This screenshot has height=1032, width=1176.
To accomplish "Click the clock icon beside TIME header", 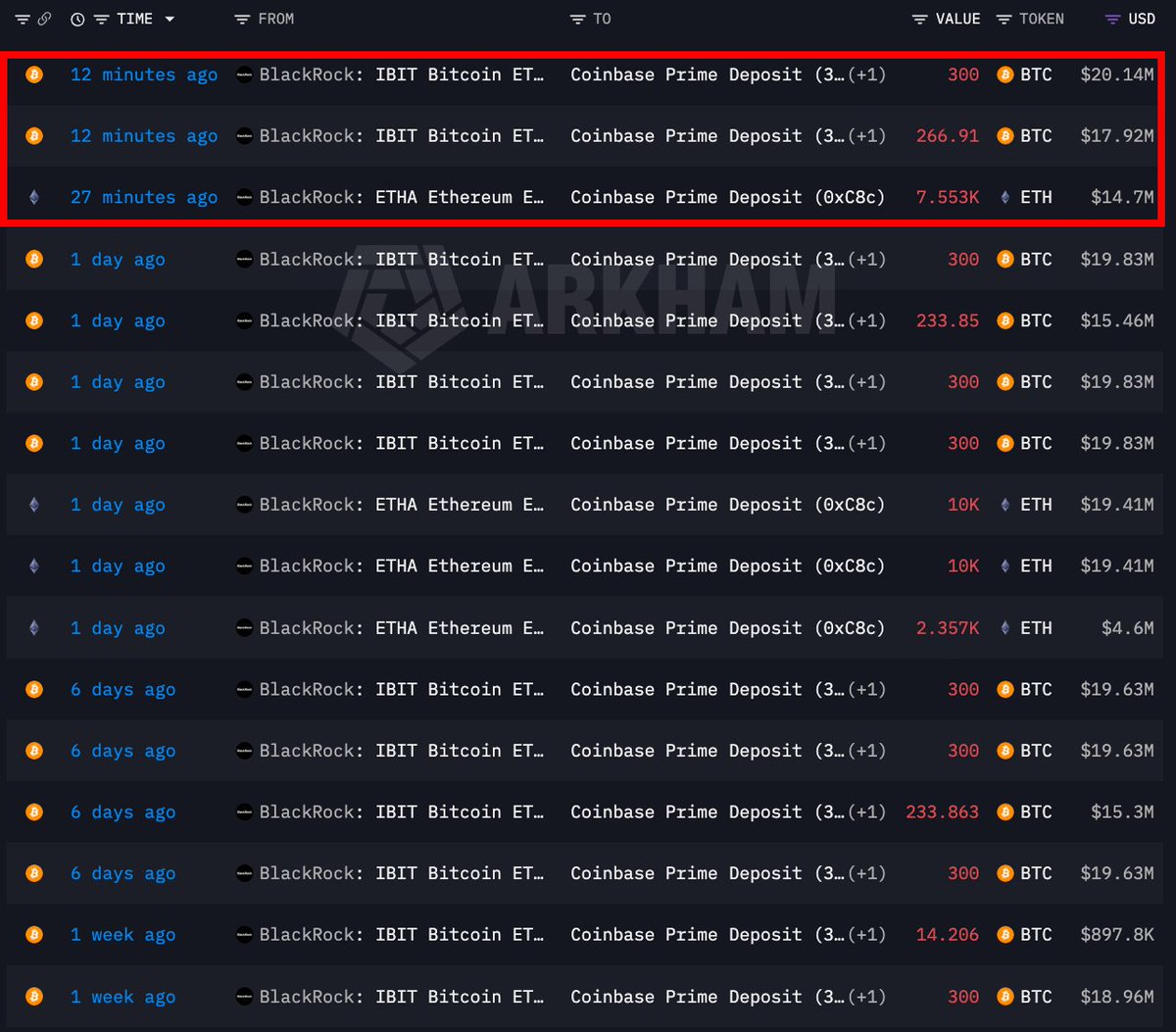I will point(77,19).
